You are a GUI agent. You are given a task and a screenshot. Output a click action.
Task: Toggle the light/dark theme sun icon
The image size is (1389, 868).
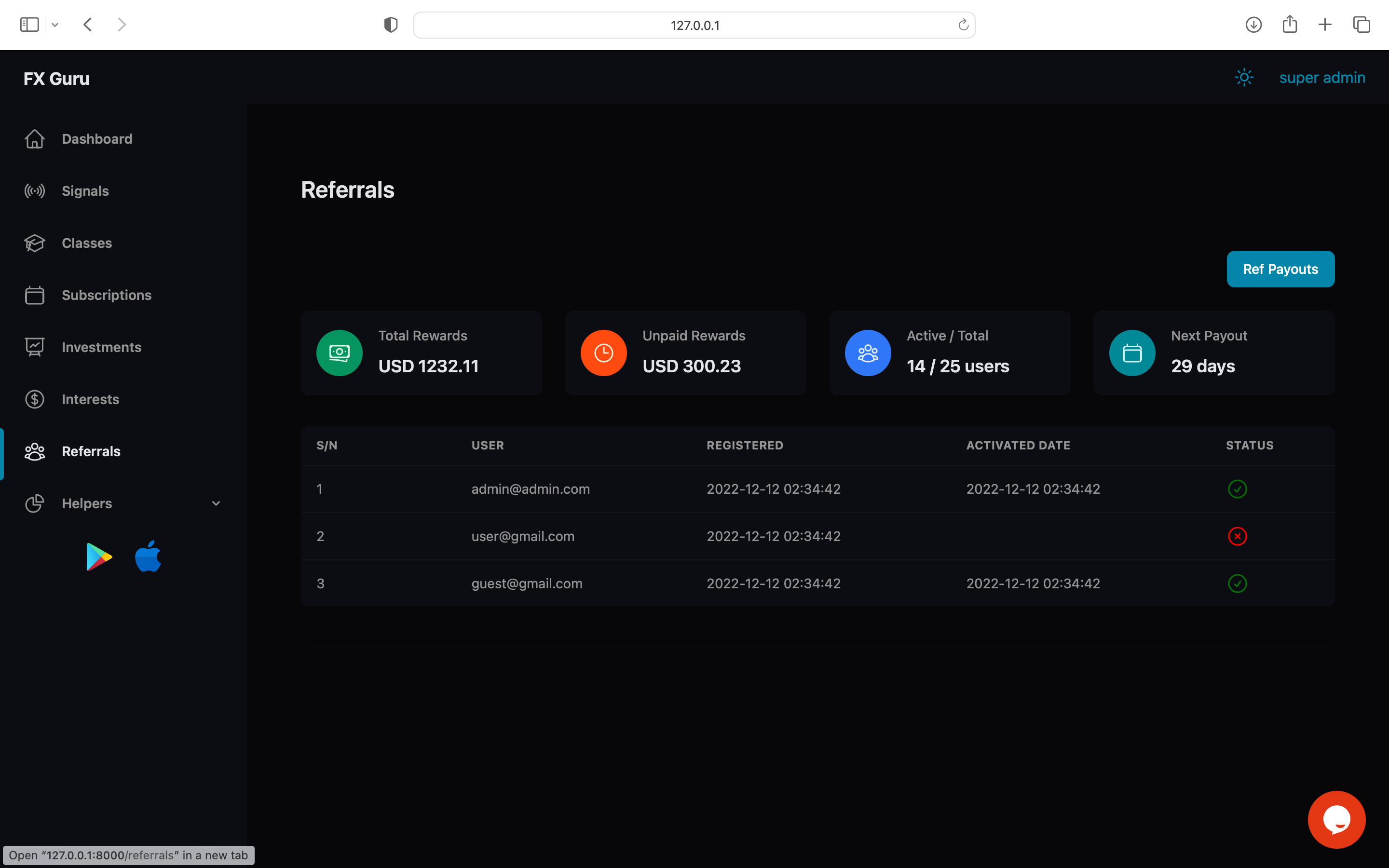1244,78
